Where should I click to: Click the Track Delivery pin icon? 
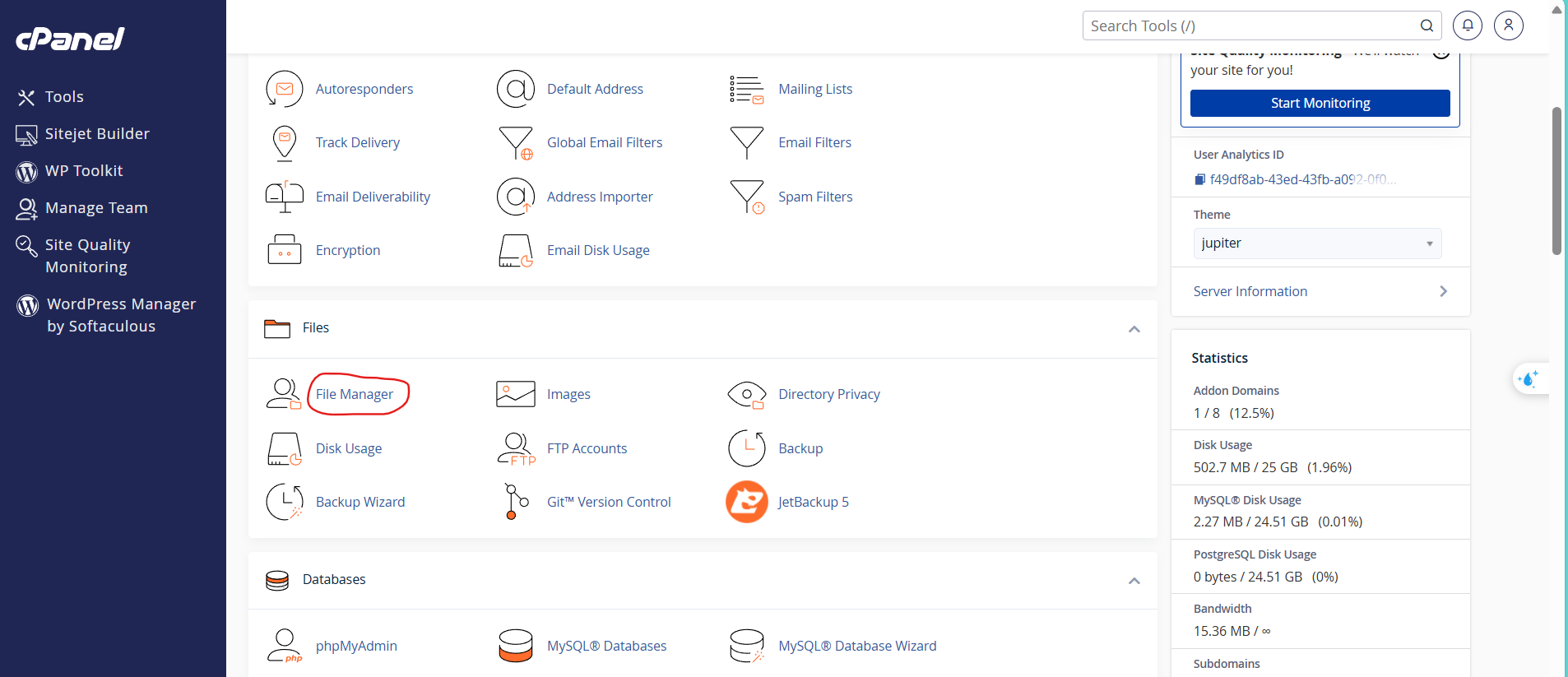(285, 143)
